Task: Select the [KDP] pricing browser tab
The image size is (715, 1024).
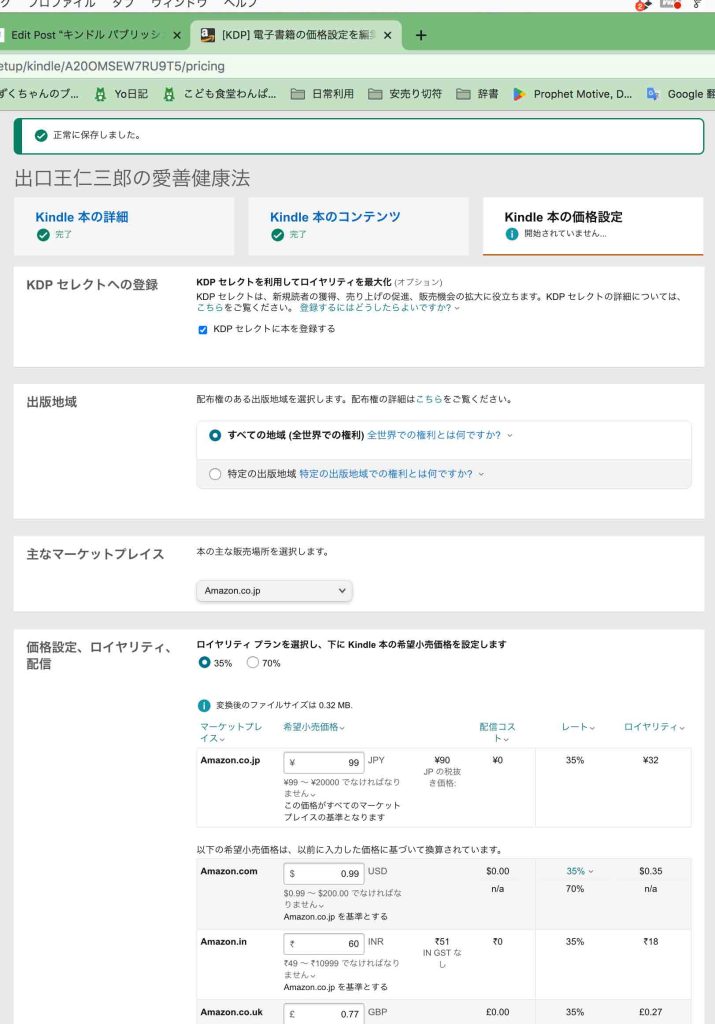Action: [297, 35]
